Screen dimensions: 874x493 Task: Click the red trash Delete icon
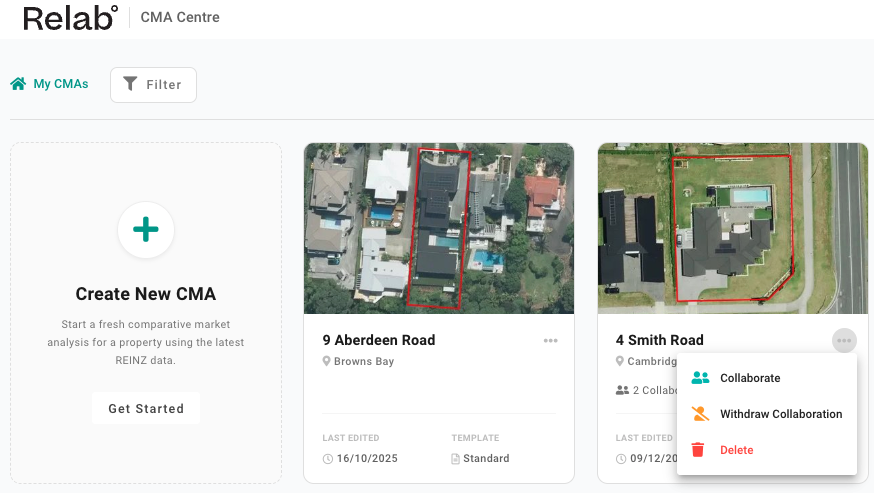(x=698, y=450)
